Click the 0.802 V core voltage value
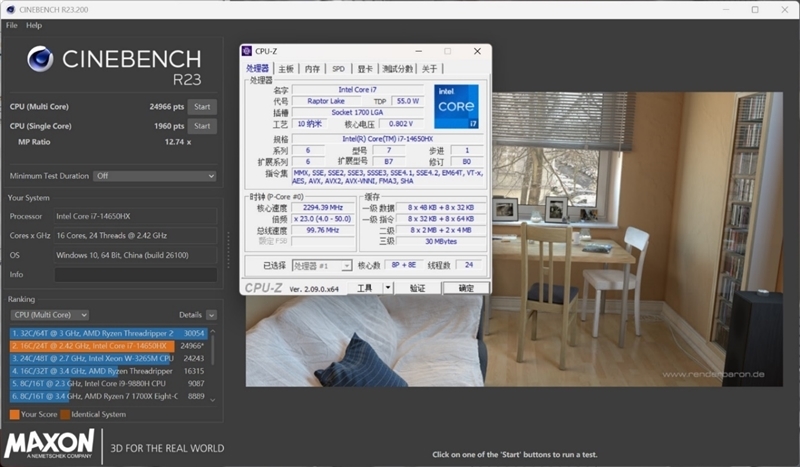The image size is (800, 467). click(x=401, y=124)
